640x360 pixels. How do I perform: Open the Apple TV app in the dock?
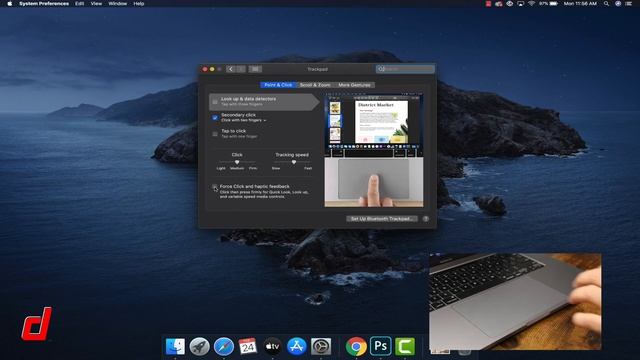coord(272,347)
